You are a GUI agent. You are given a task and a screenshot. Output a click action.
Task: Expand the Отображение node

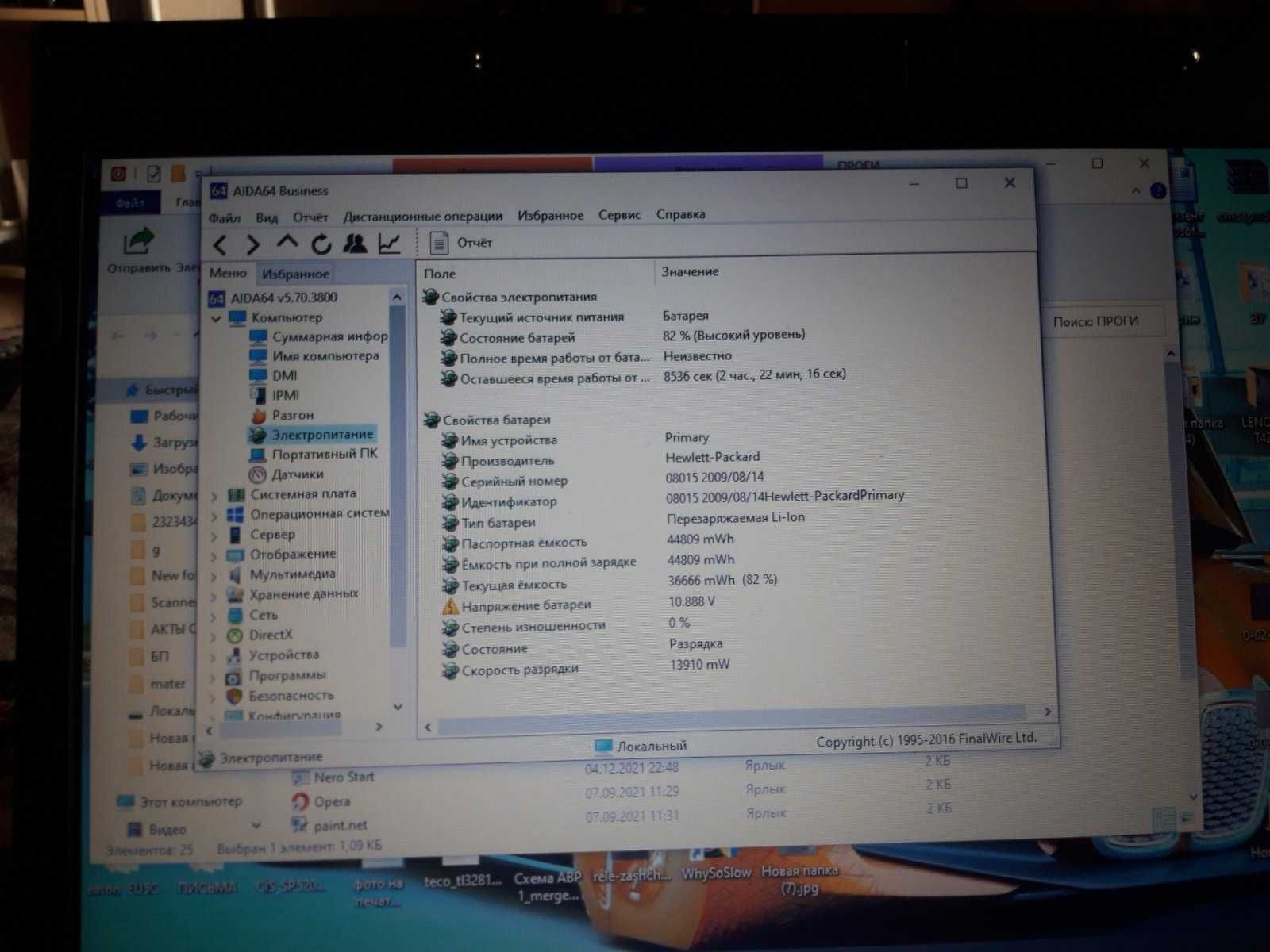coord(214,556)
